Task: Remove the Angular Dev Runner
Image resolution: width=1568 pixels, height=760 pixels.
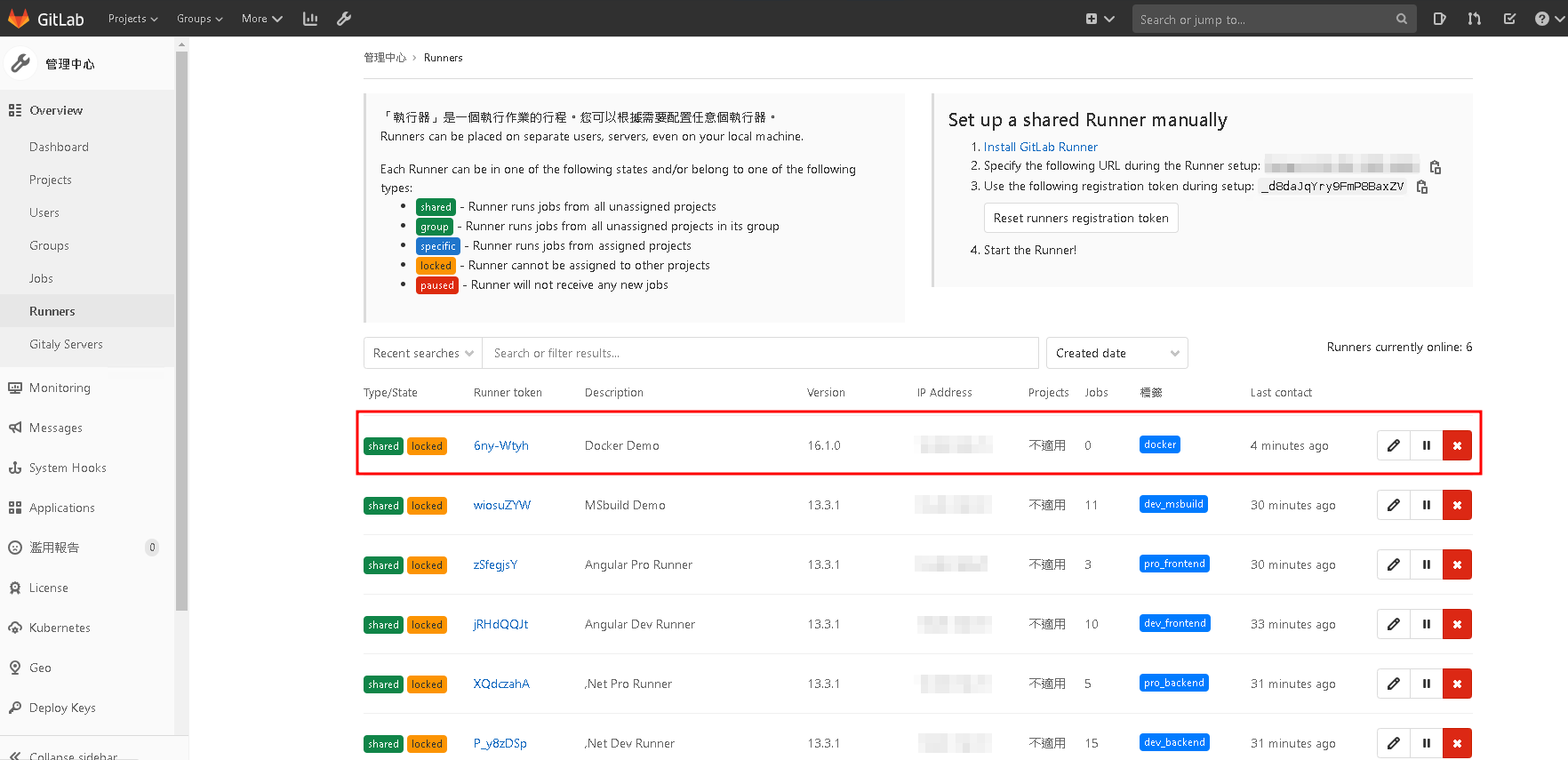Action: [1458, 624]
